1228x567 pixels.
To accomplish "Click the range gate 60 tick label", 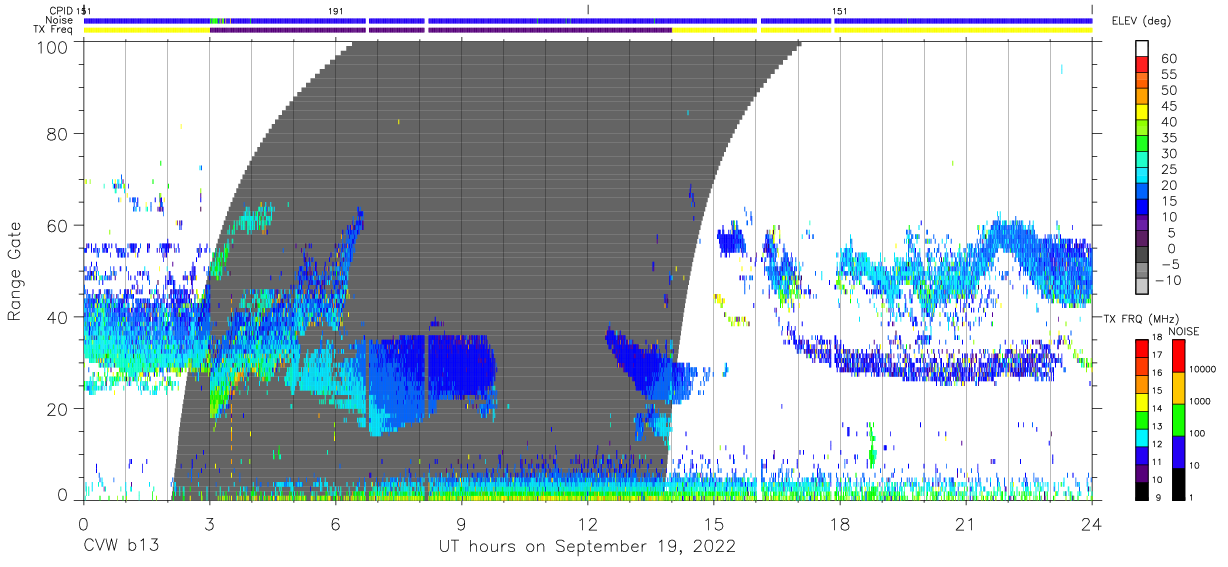I will click(59, 225).
